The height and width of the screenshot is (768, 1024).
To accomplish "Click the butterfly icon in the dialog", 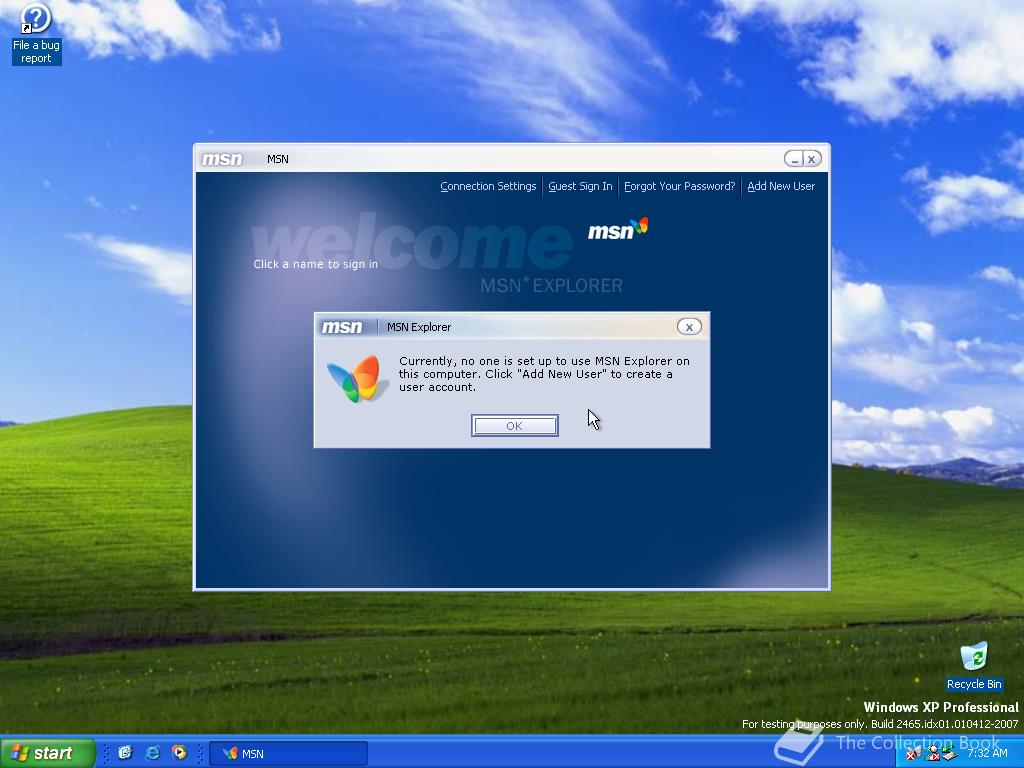I will click(355, 379).
